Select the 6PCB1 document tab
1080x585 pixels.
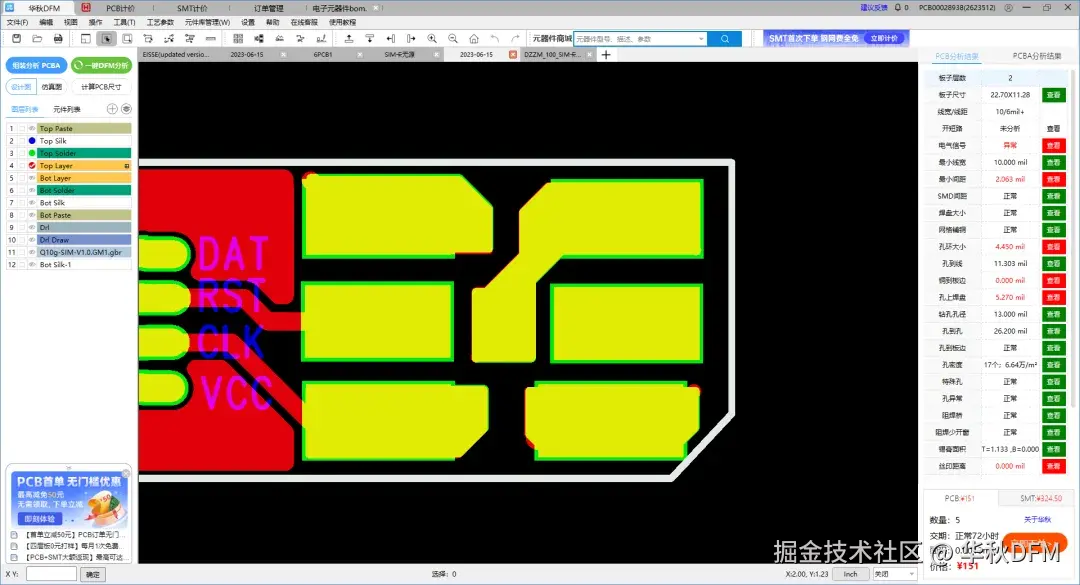click(x=323, y=54)
